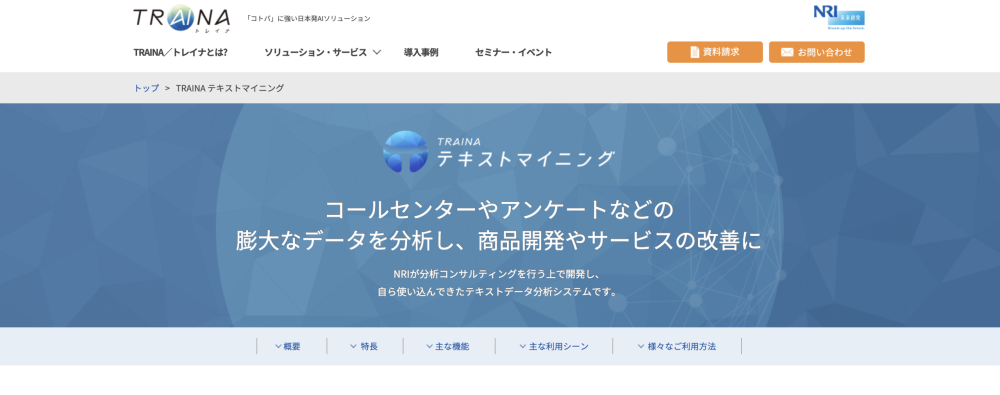This screenshot has width=1000, height=395.
Task: Click the hero title テキストマイニング
Action: click(x=526, y=158)
